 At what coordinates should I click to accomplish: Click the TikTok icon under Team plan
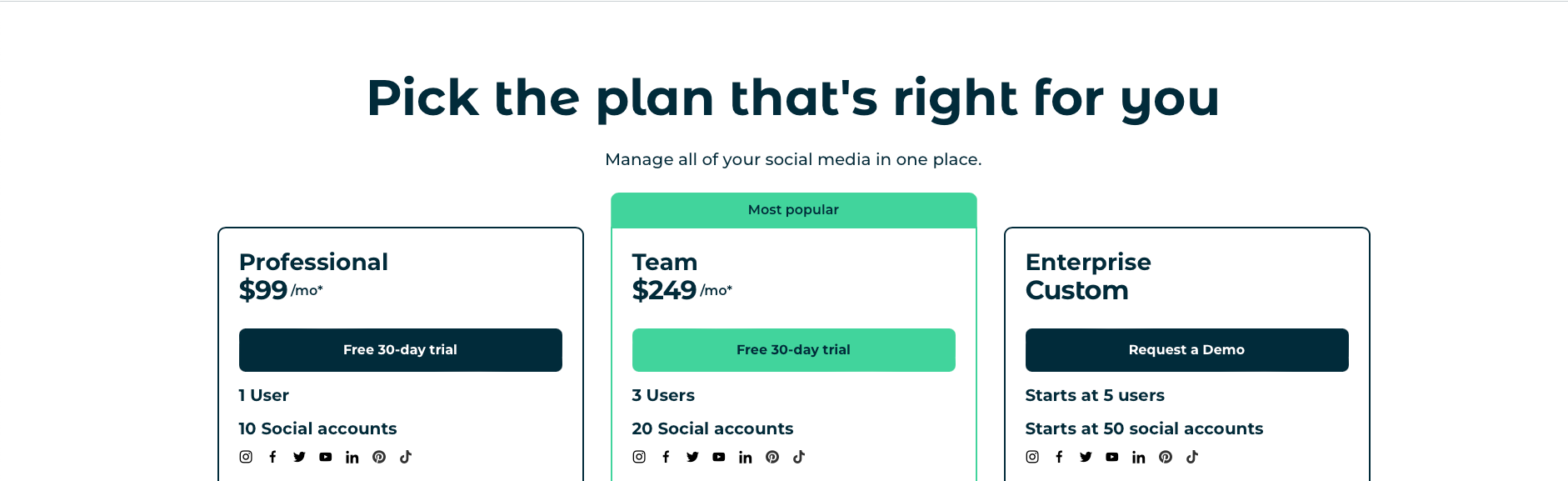[x=799, y=457]
